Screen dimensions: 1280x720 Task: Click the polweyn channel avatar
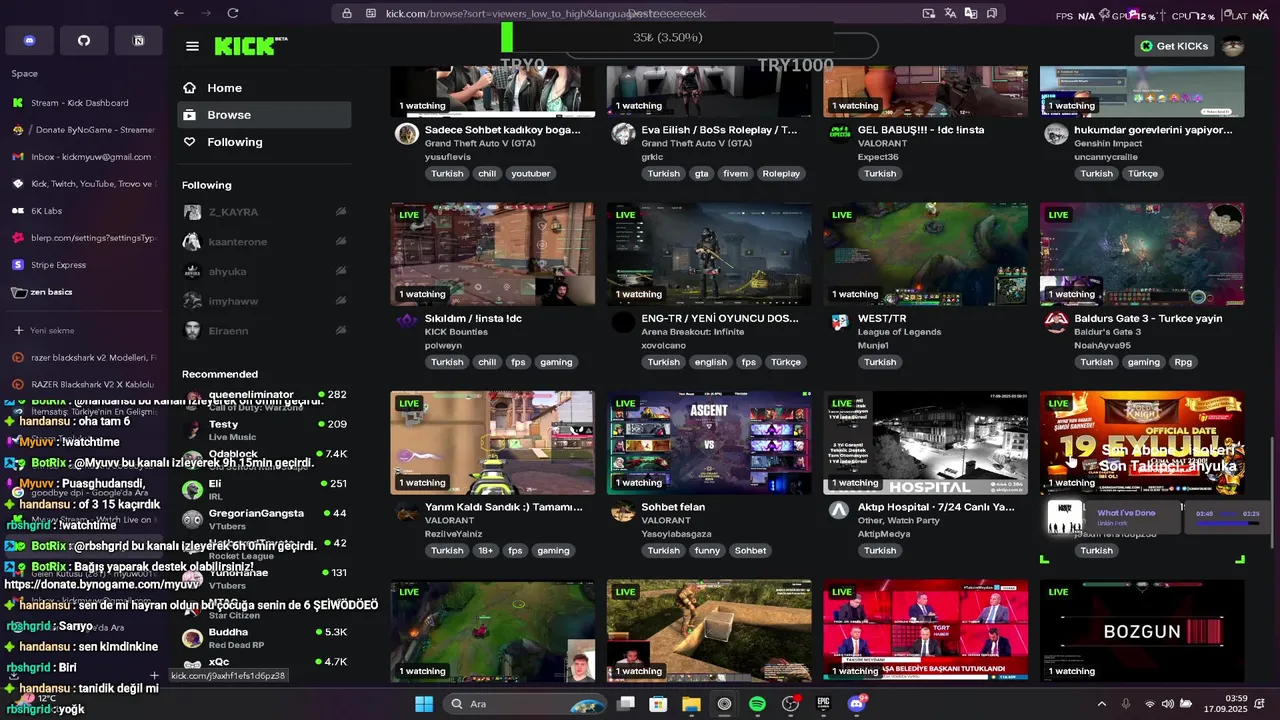point(406,322)
